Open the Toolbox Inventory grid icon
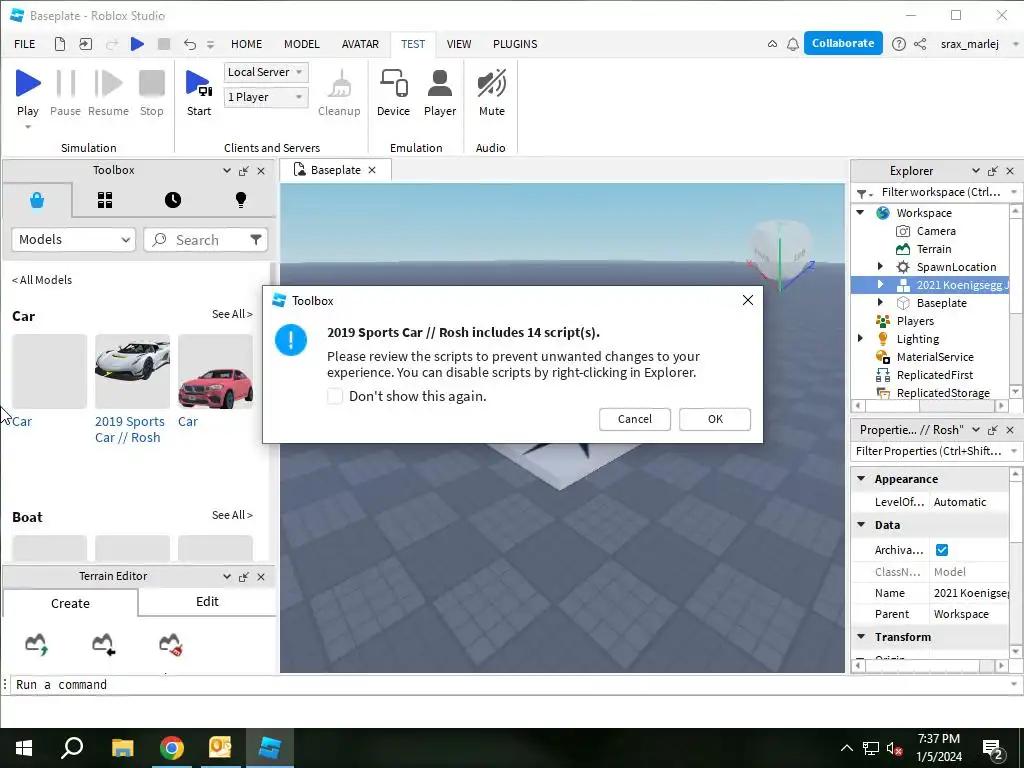 (104, 200)
